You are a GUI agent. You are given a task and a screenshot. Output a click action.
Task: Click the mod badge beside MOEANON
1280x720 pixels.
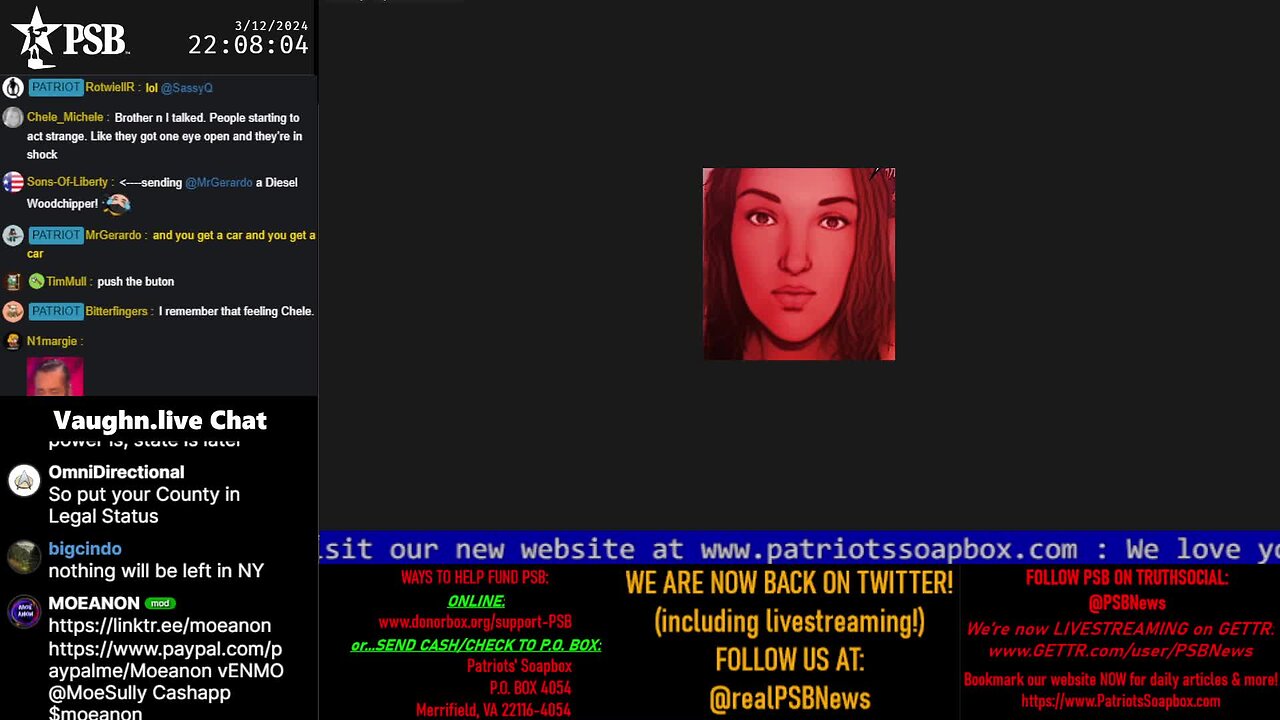(x=160, y=604)
